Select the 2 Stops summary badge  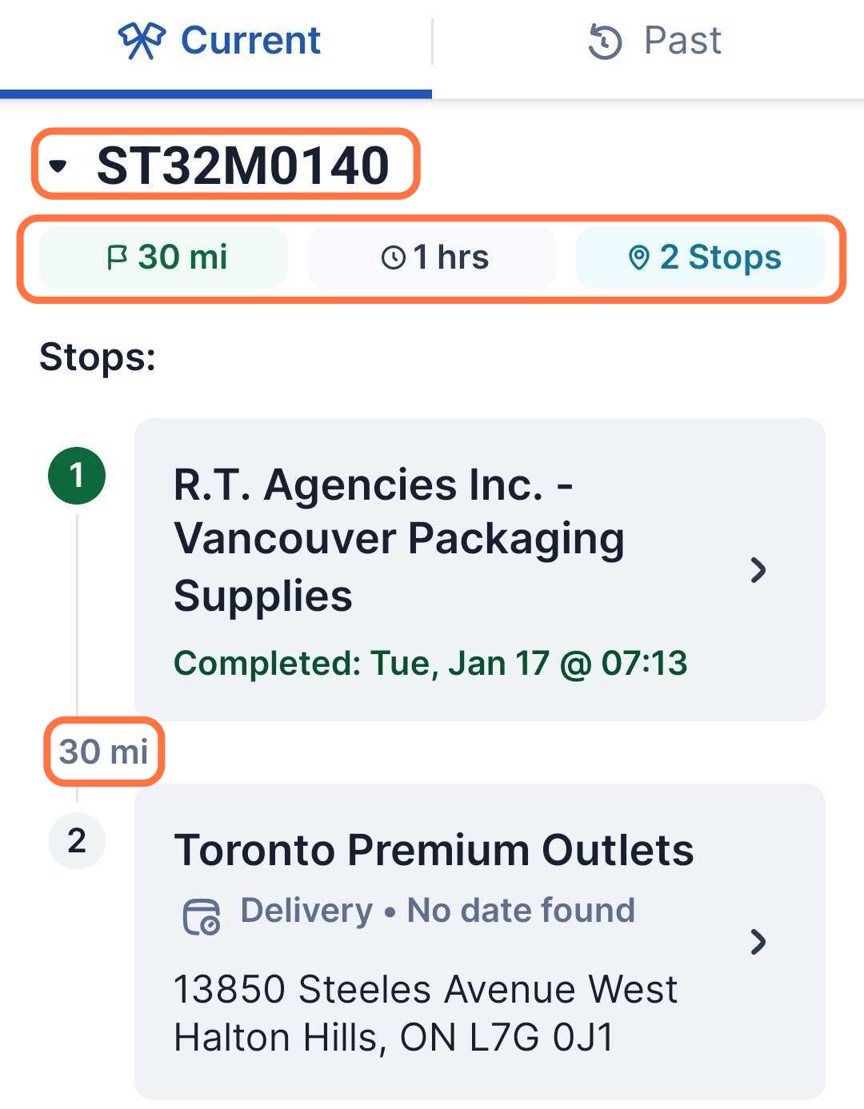702,257
